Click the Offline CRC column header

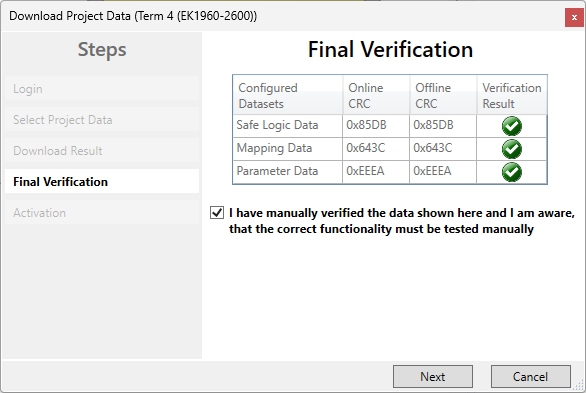443,95
